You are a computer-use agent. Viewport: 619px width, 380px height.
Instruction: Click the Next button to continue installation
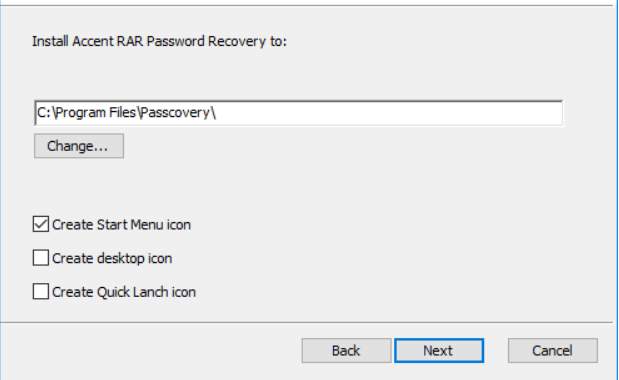(439, 350)
